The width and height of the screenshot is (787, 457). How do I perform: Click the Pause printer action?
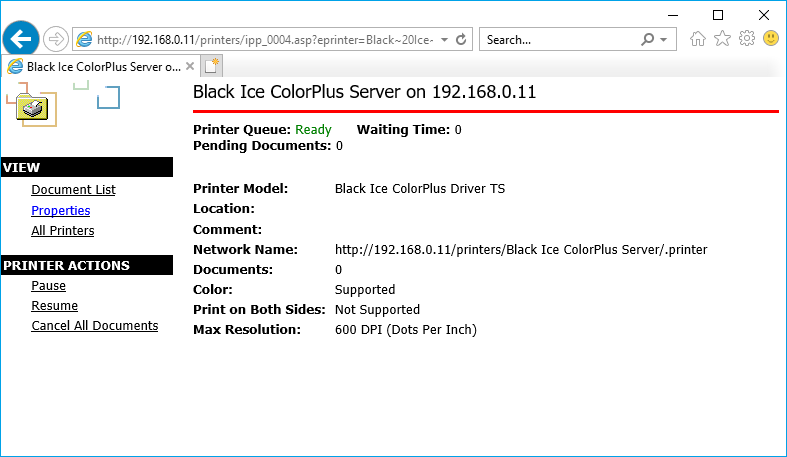(49, 285)
